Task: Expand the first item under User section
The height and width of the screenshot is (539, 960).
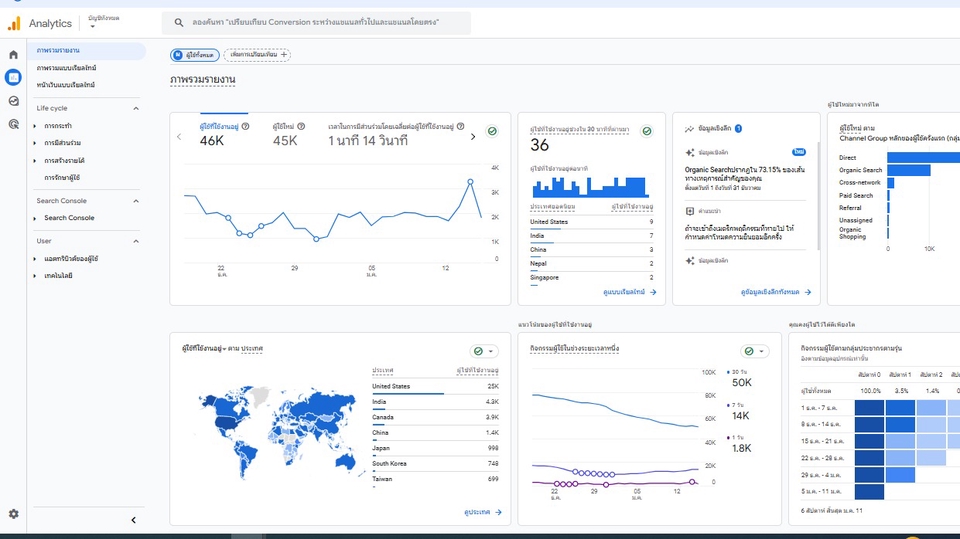Action: (35, 258)
